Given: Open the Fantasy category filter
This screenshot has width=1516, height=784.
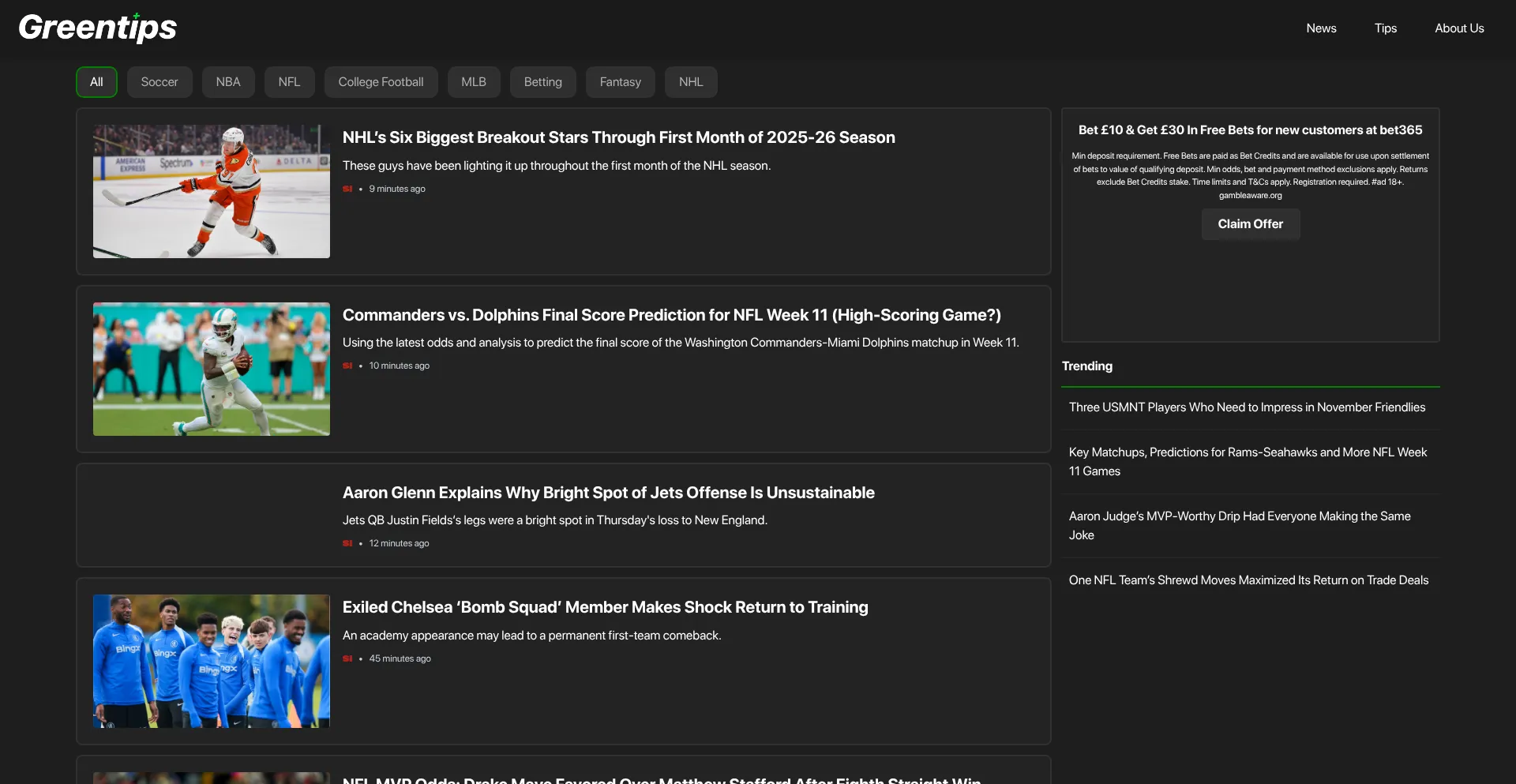Looking at the screenshot, I should [620, 82].
